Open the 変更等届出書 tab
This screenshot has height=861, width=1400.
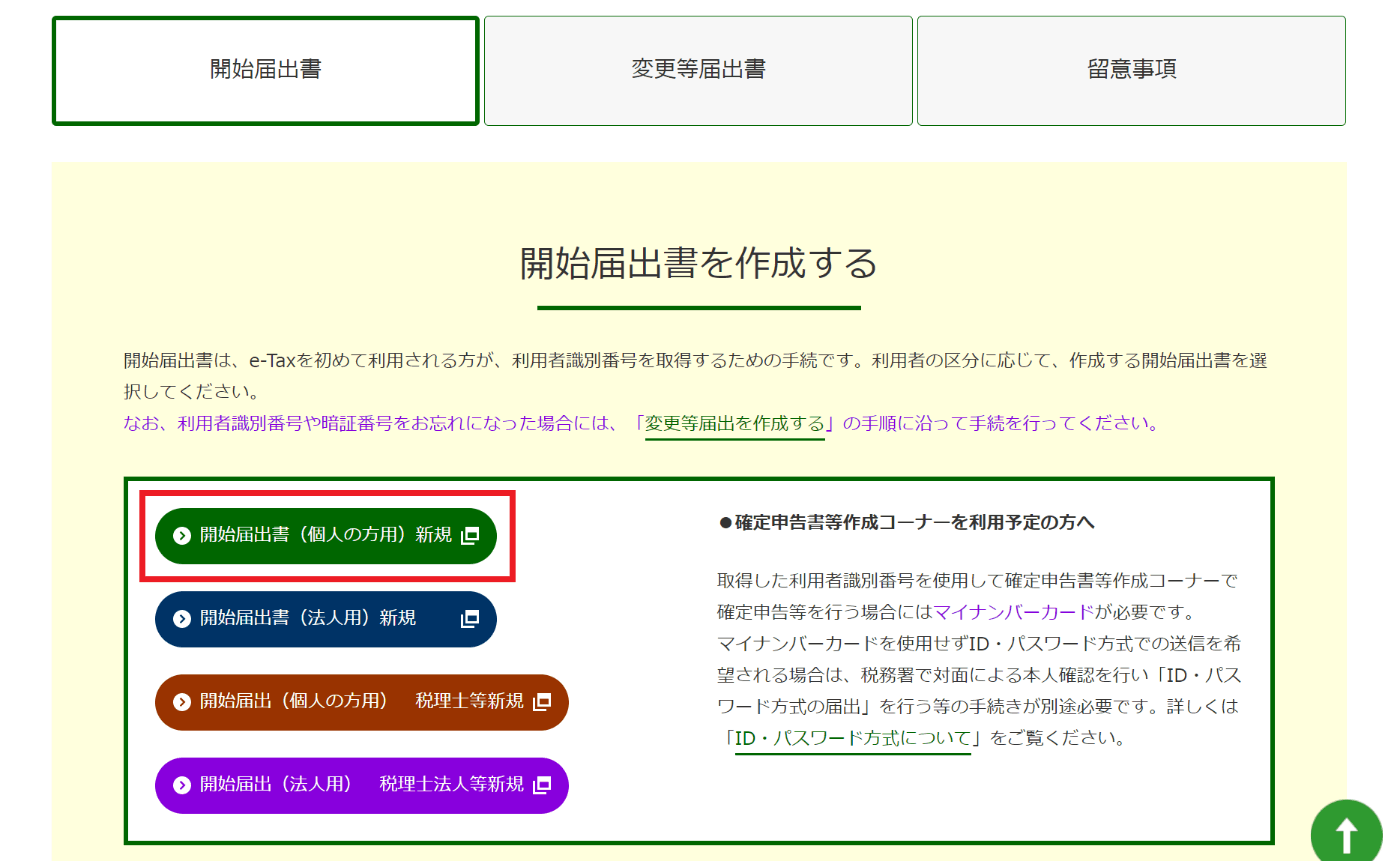pyautogui.click(x=698, y=70)
